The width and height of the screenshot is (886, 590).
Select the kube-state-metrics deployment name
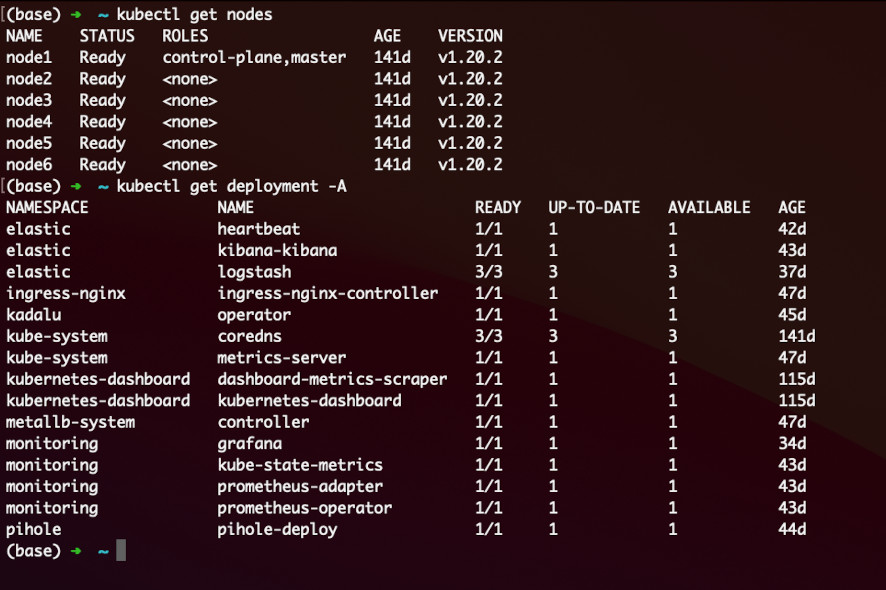[x=300, y=465]
